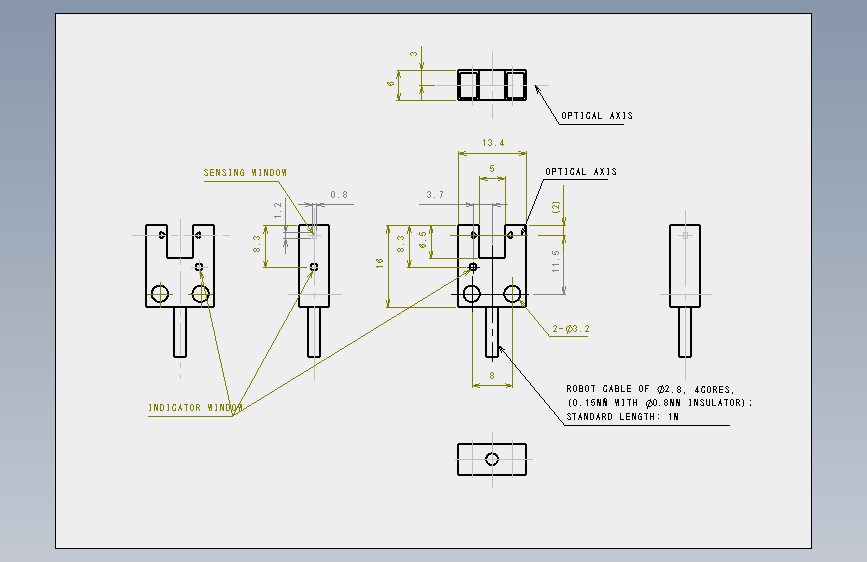867x562 pixels.
Task: Select the 3.7 dimension value
Action: [435, 195]
